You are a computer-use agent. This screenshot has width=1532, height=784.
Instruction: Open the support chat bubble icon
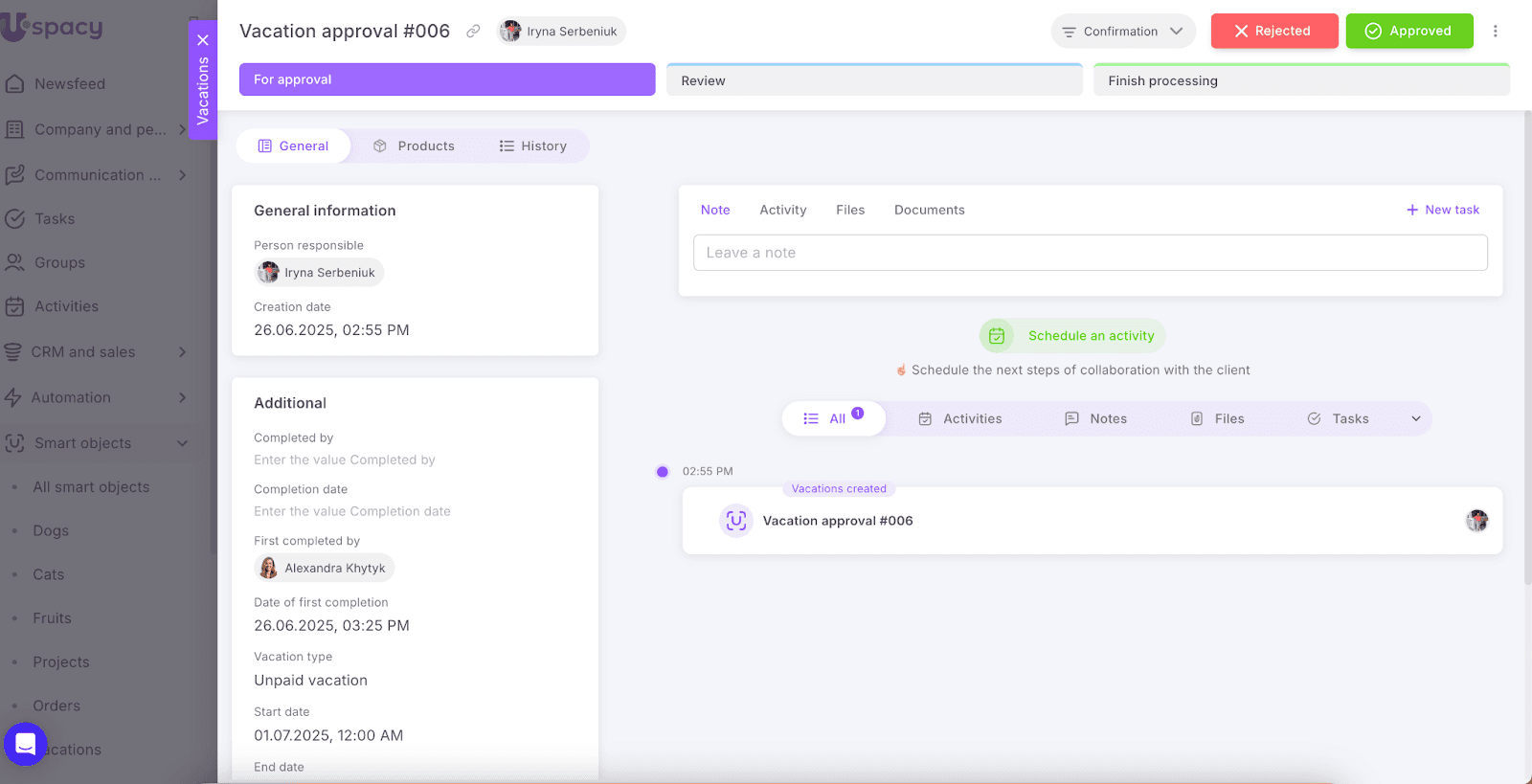pos(26,744)
